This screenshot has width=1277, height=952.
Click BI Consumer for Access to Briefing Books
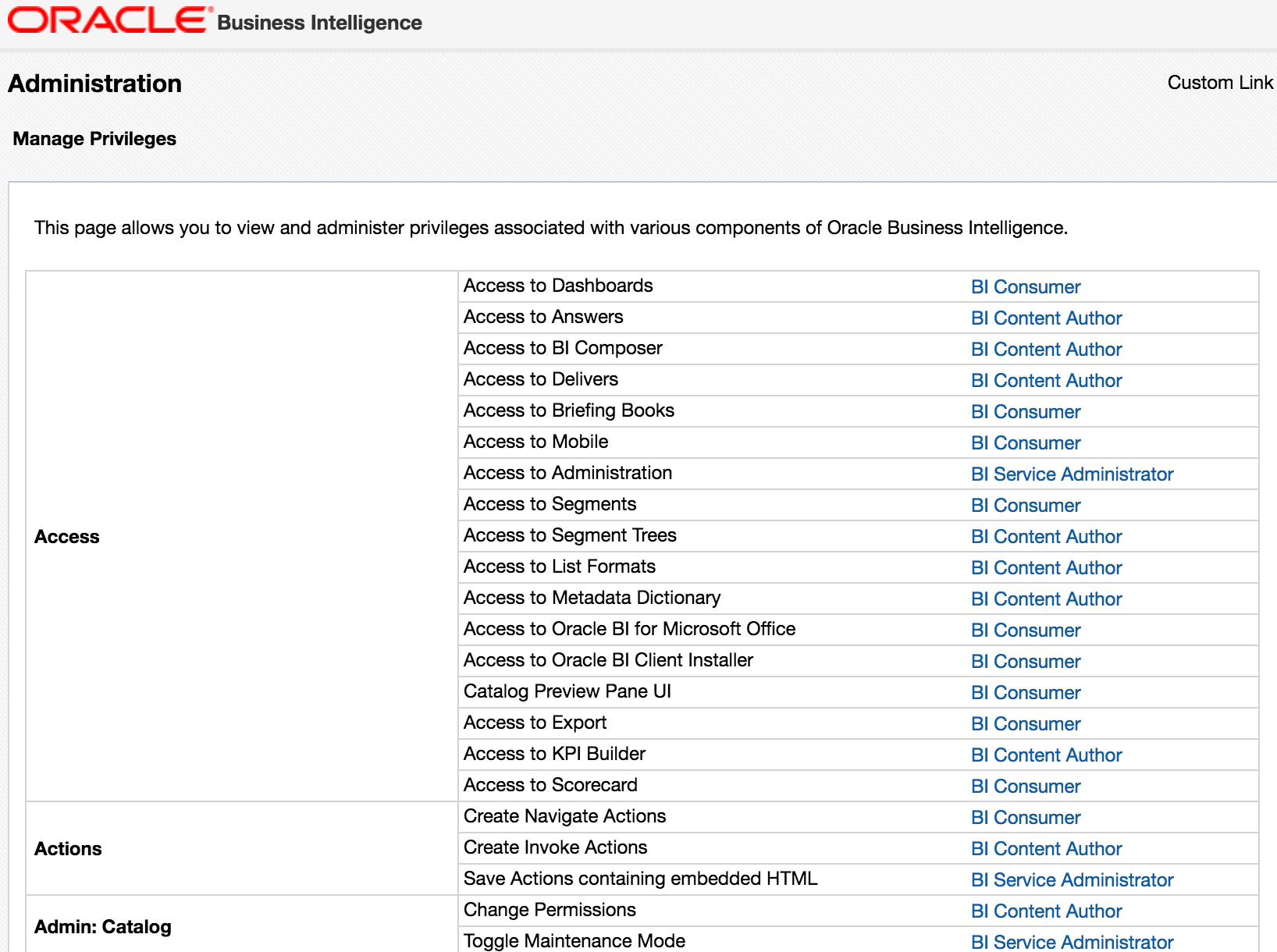(x=1026, y=411)
